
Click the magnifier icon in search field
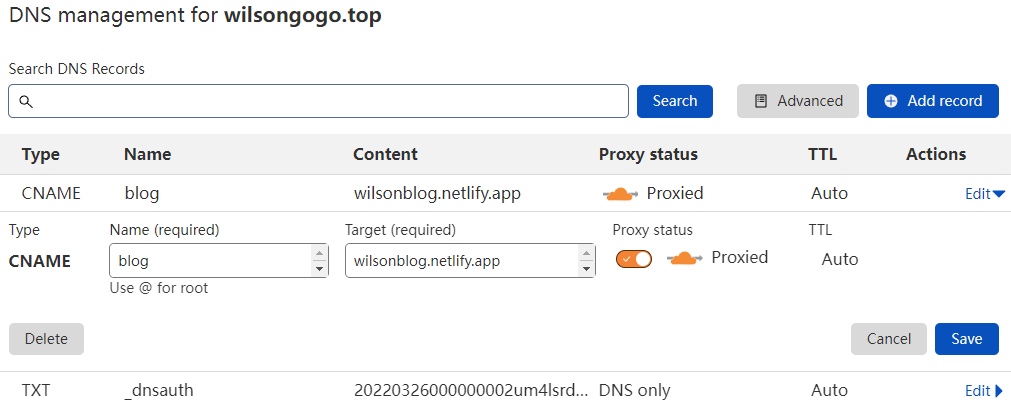point(26,101)
